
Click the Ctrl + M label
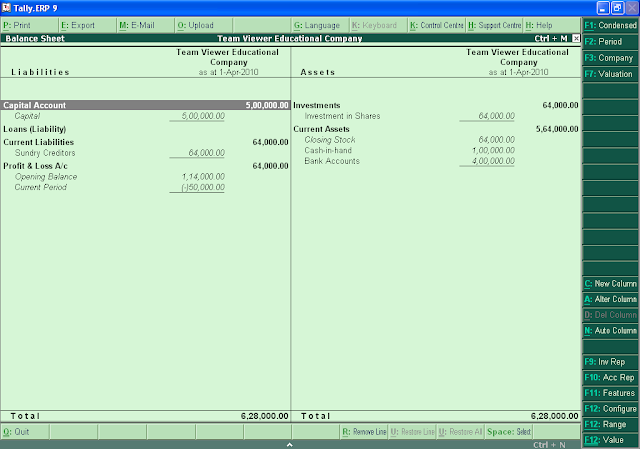click(551, 38)
